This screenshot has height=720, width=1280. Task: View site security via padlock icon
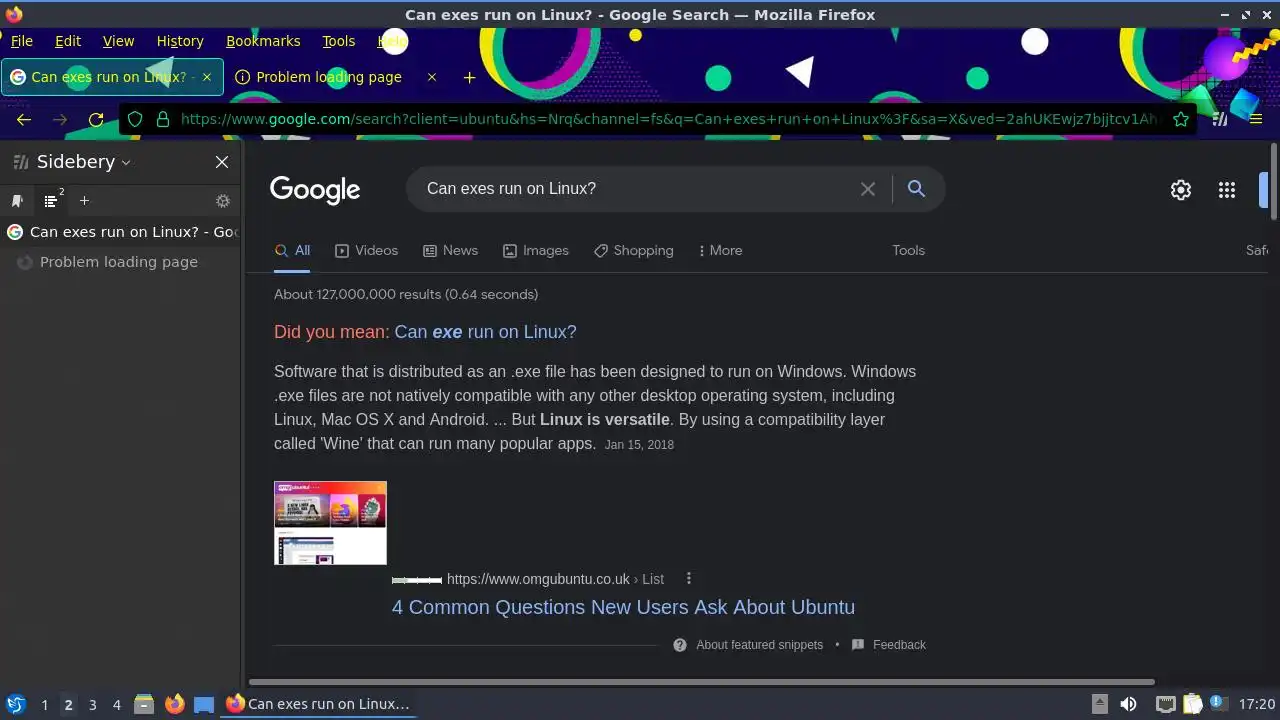163,119
